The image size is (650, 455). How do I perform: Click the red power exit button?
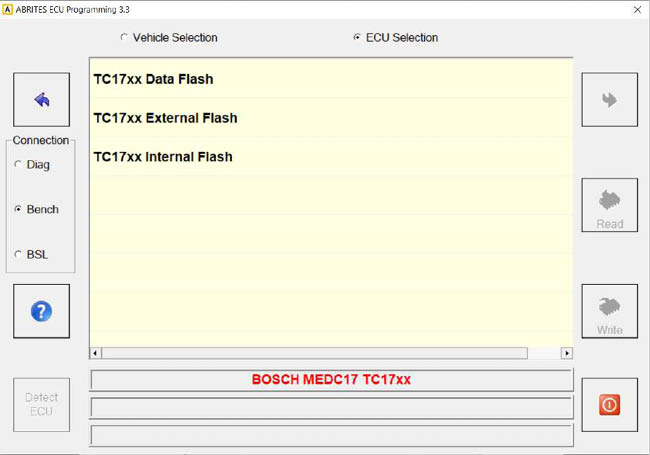click(609, 405)
